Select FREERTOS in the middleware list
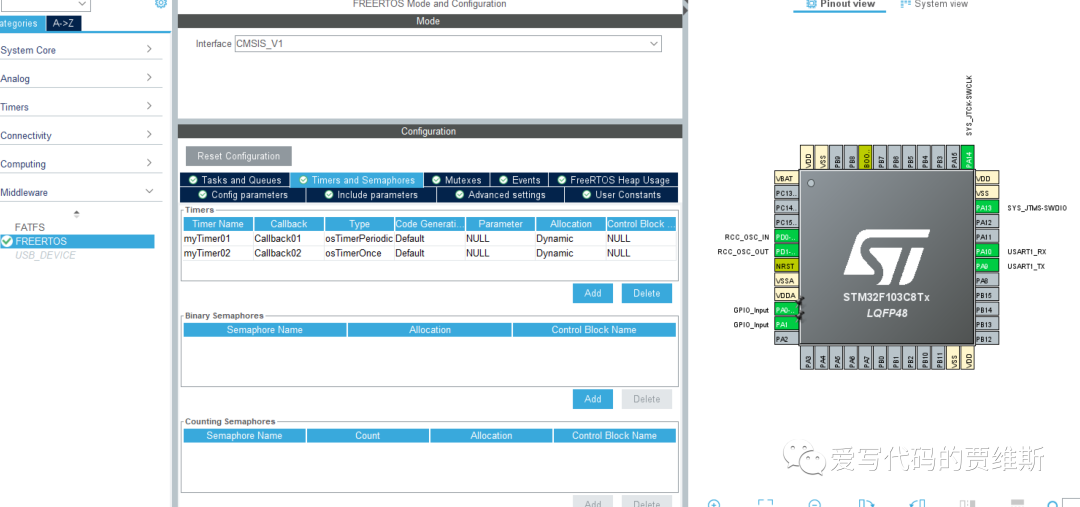Image resolution: width=1080 pixels, height=507 pixels. (x=77, y=241)
